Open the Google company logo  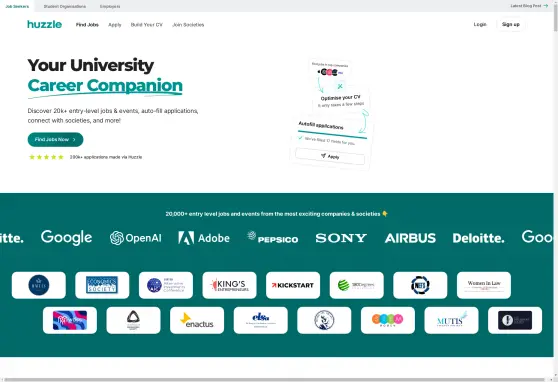pos(67,237)
